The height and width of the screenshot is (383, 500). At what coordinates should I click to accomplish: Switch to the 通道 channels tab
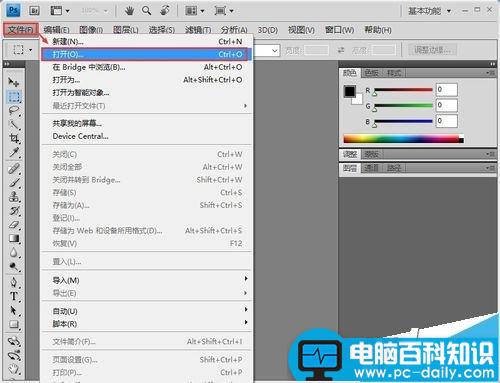371,168
